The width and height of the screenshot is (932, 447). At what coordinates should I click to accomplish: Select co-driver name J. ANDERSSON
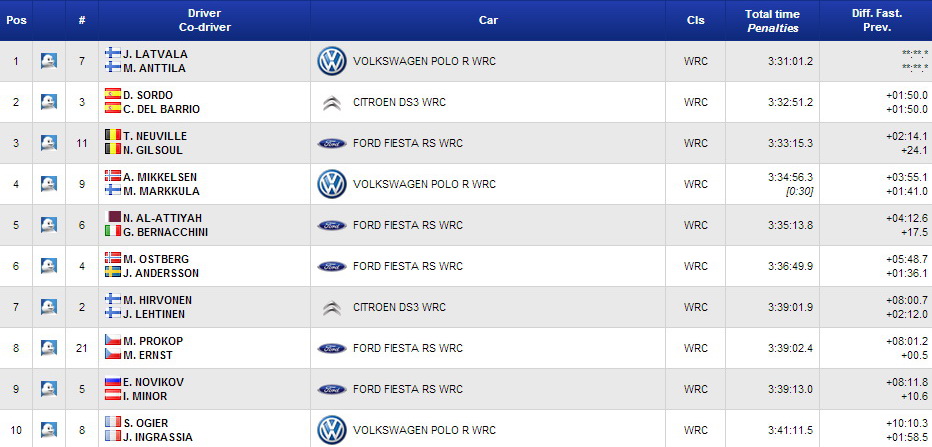coord(161,273)
